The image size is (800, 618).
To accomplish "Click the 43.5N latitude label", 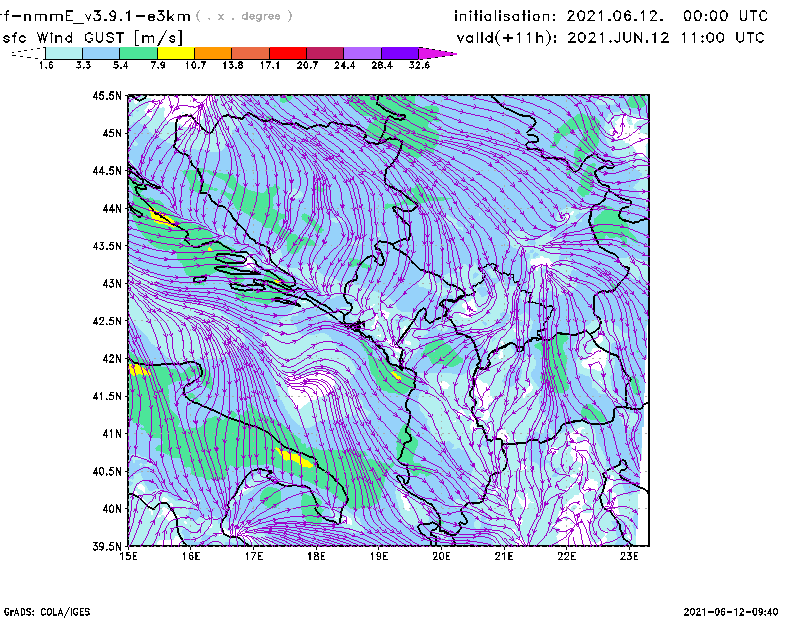I will click(x=107, y=245).
